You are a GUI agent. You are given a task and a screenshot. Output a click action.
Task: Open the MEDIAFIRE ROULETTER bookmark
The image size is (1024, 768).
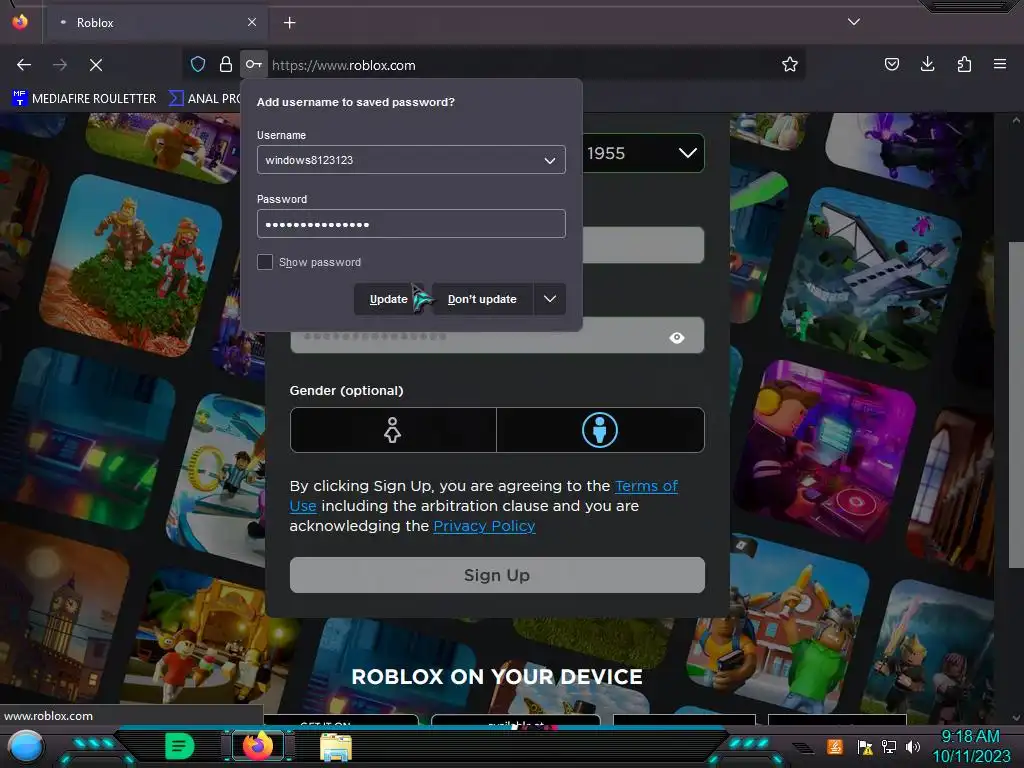tap(84, 99)
